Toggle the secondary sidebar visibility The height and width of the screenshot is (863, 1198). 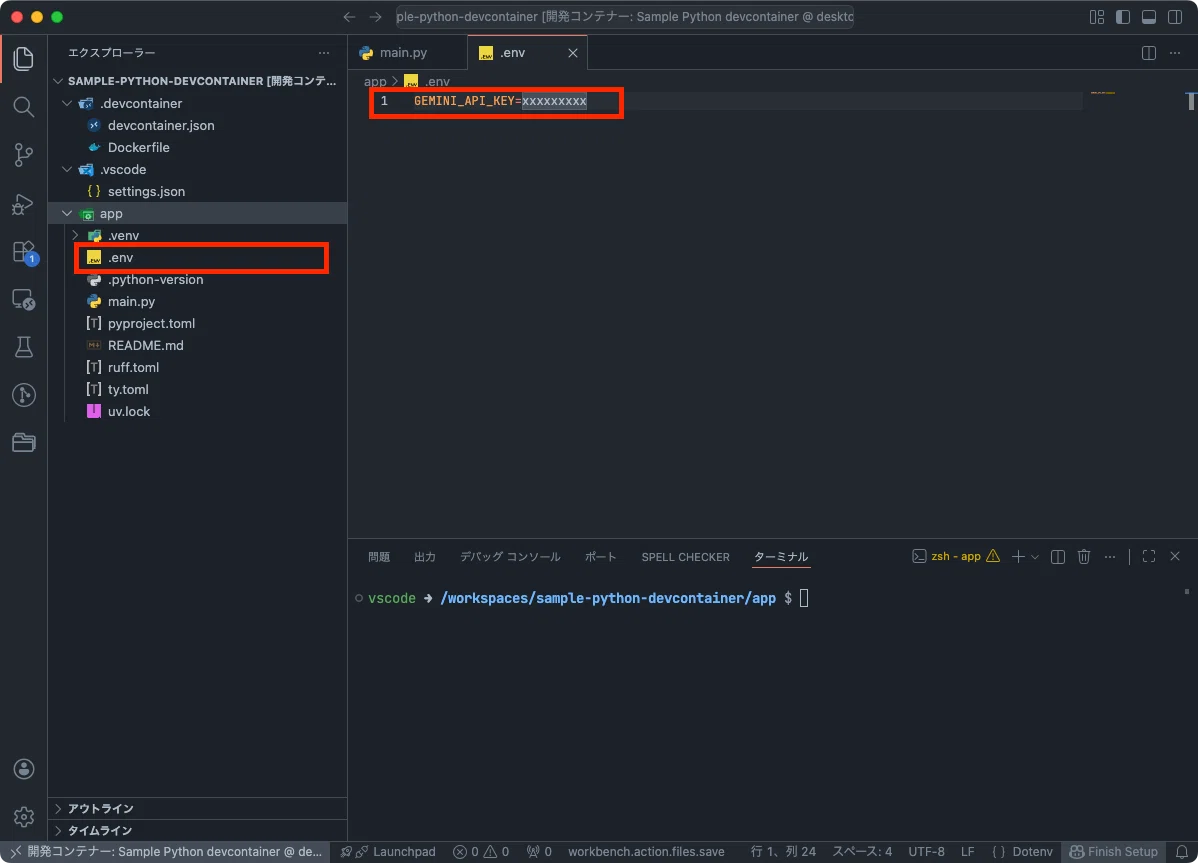point(1175,17)
